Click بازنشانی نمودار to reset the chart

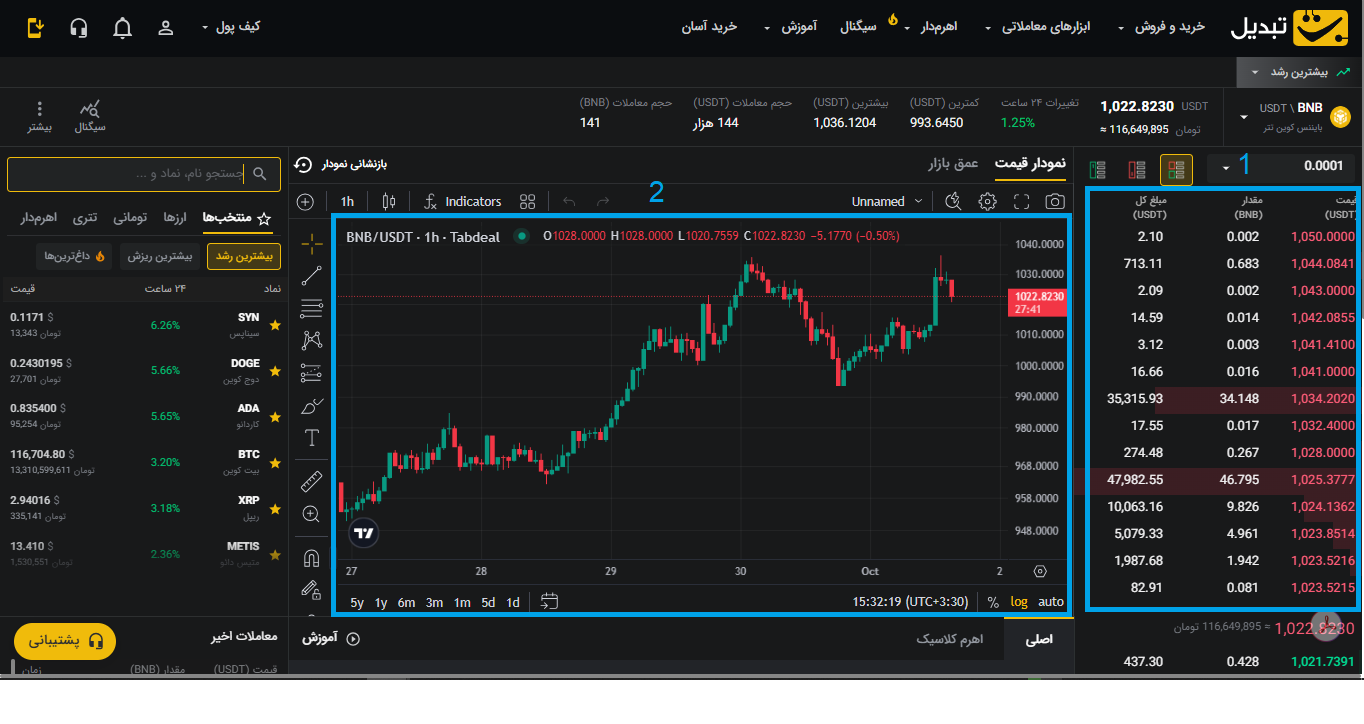(x=352, y=165)
